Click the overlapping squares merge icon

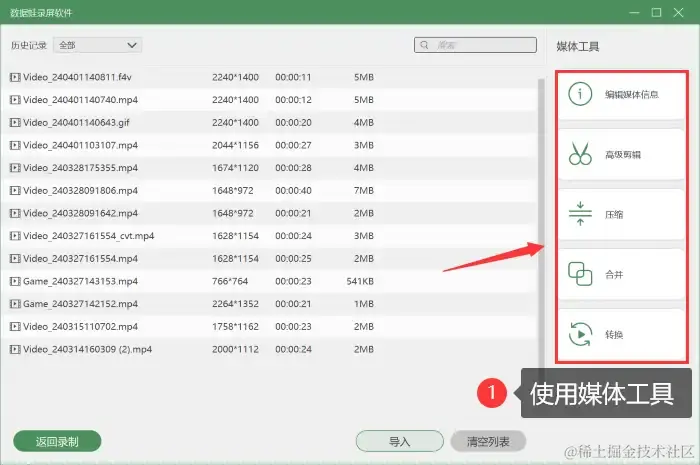[580, 274]
